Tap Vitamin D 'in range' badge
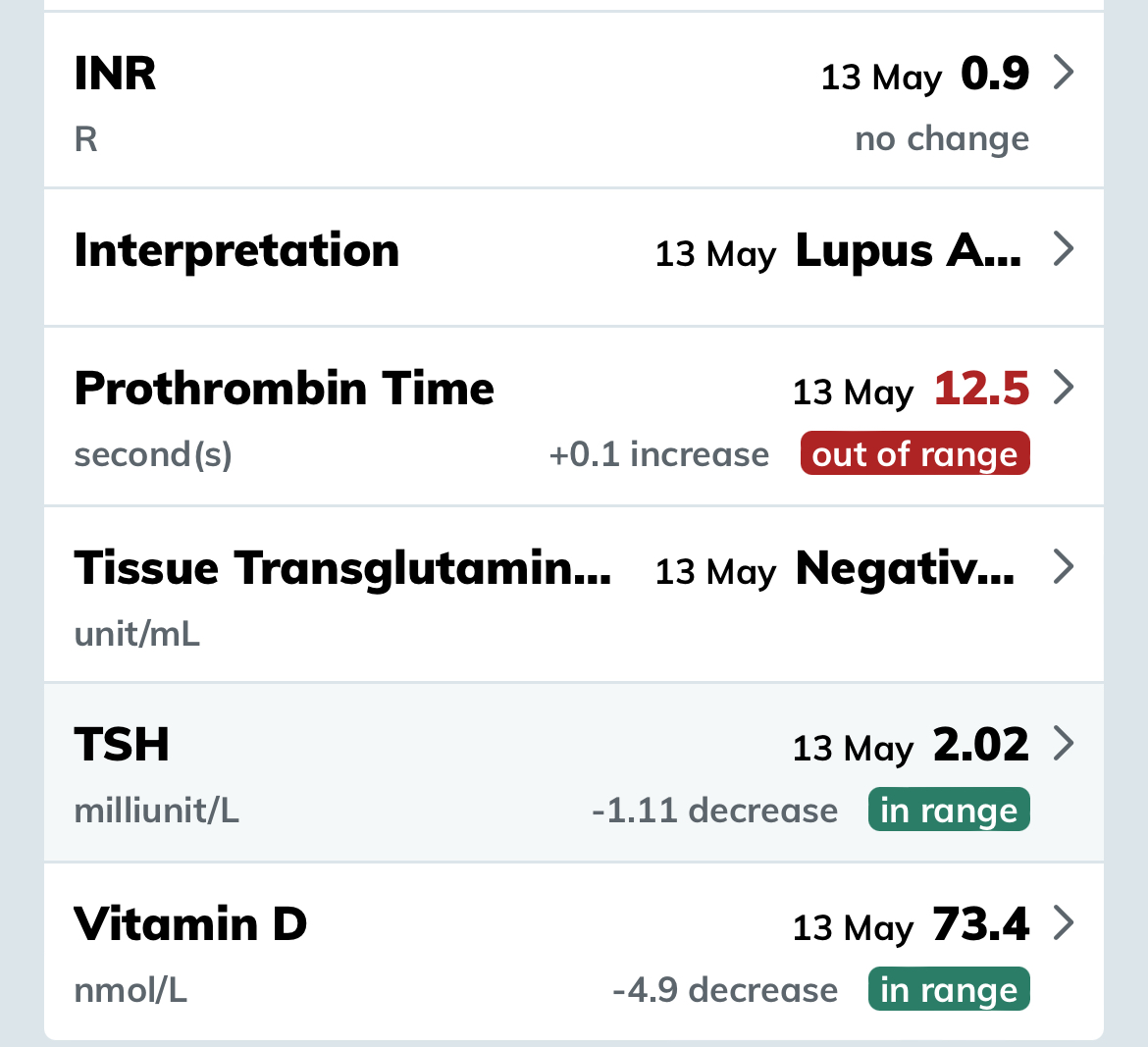Image resolution: width=1148 pixels, height=1047 pixels. point(949,990)
